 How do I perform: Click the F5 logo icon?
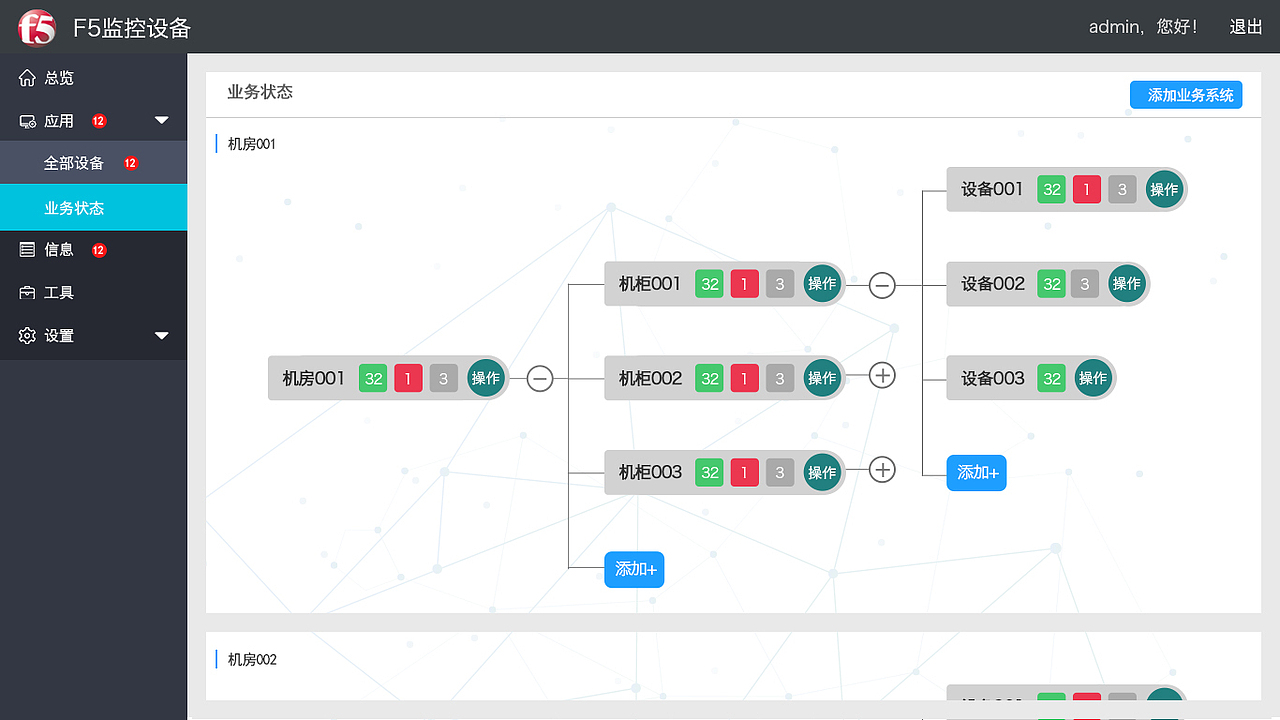37,27
